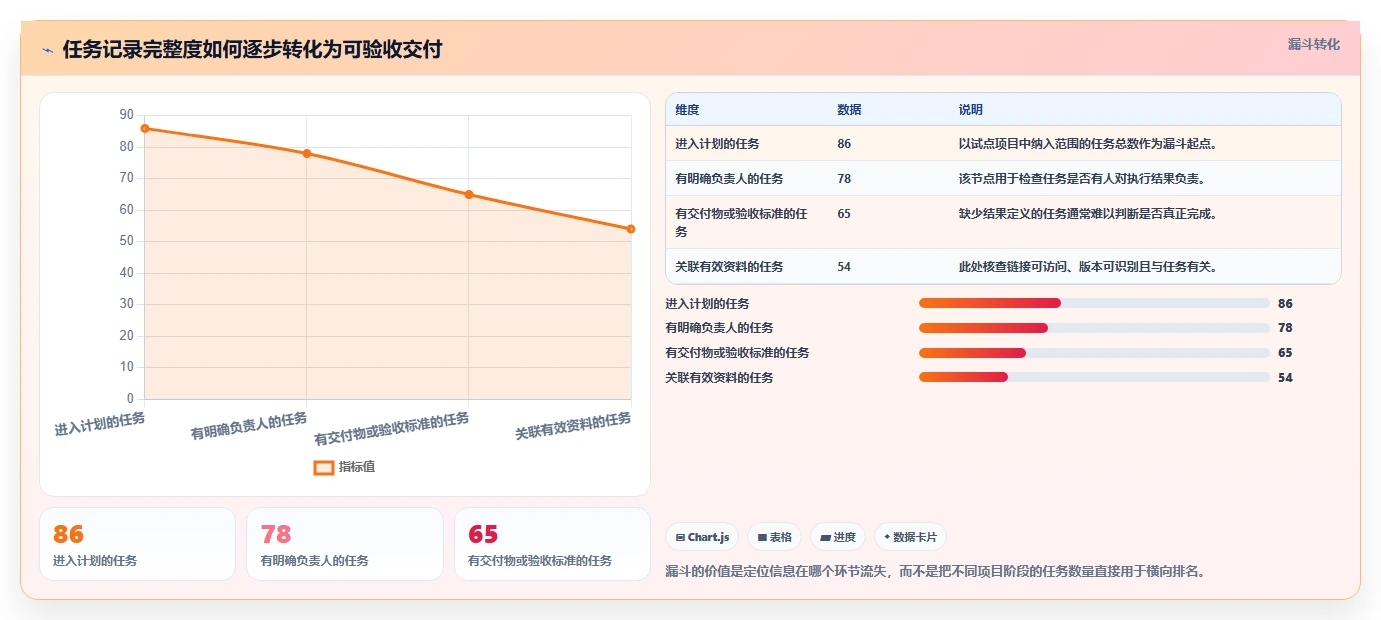Click the 该节点用于检查任务 description text
Screen dimensions: 1381x620
point(1080,179)
